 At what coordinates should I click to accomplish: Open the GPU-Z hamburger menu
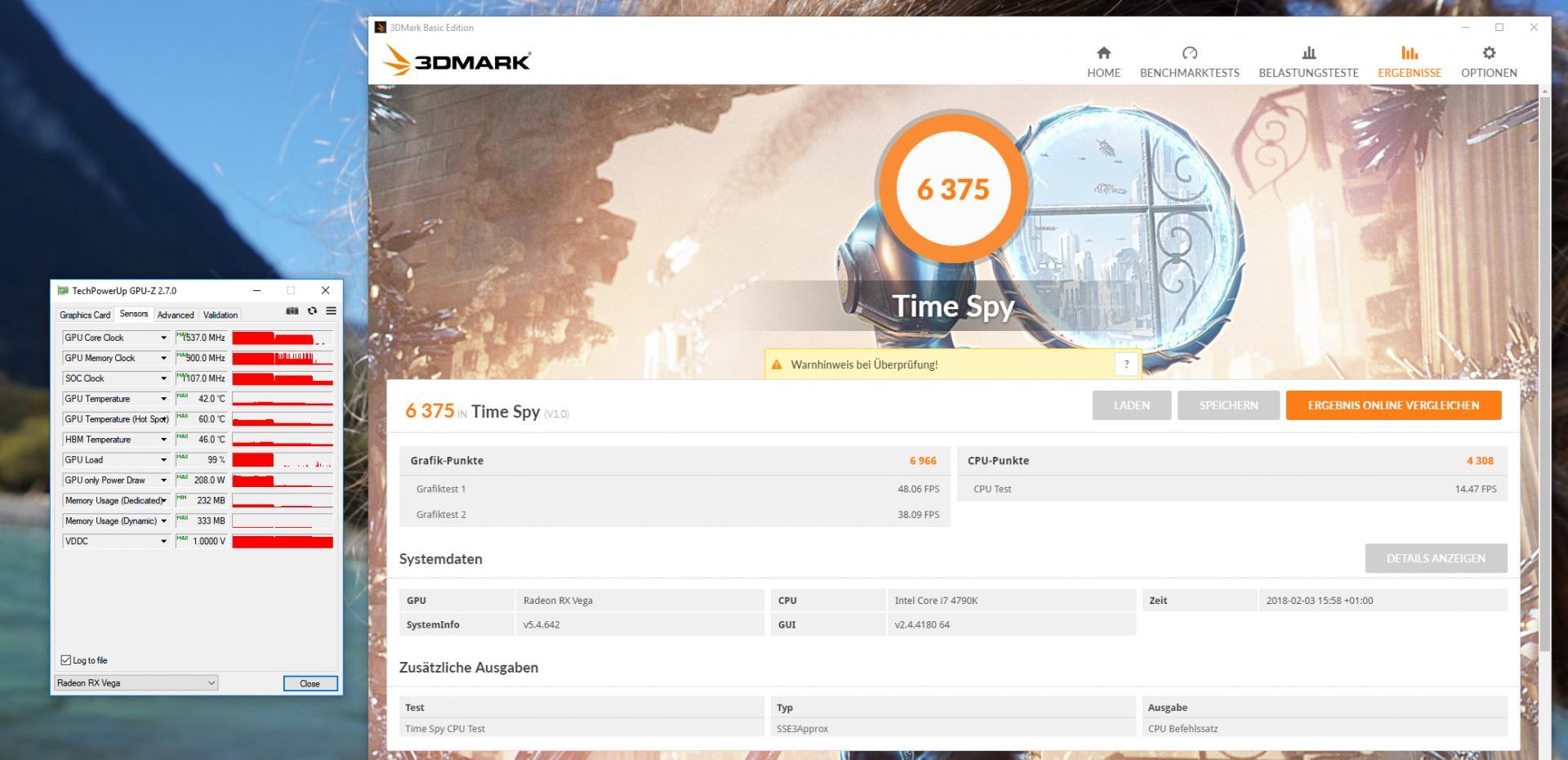(x=331, y=311)
